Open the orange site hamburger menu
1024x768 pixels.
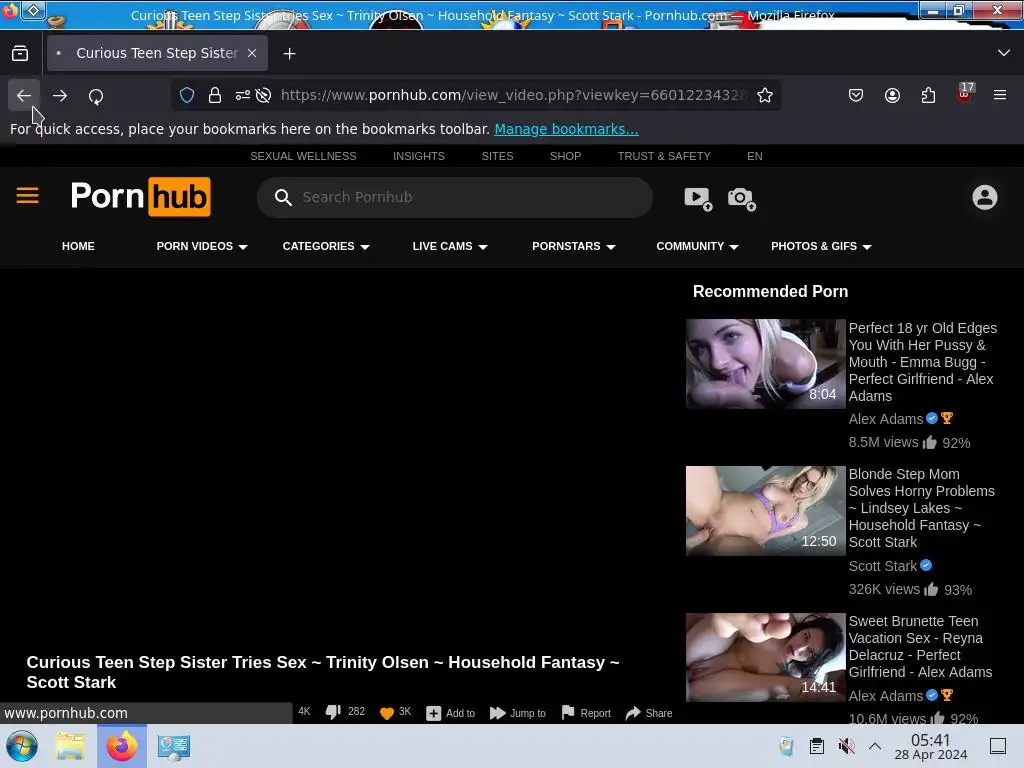tap(27, 195)
